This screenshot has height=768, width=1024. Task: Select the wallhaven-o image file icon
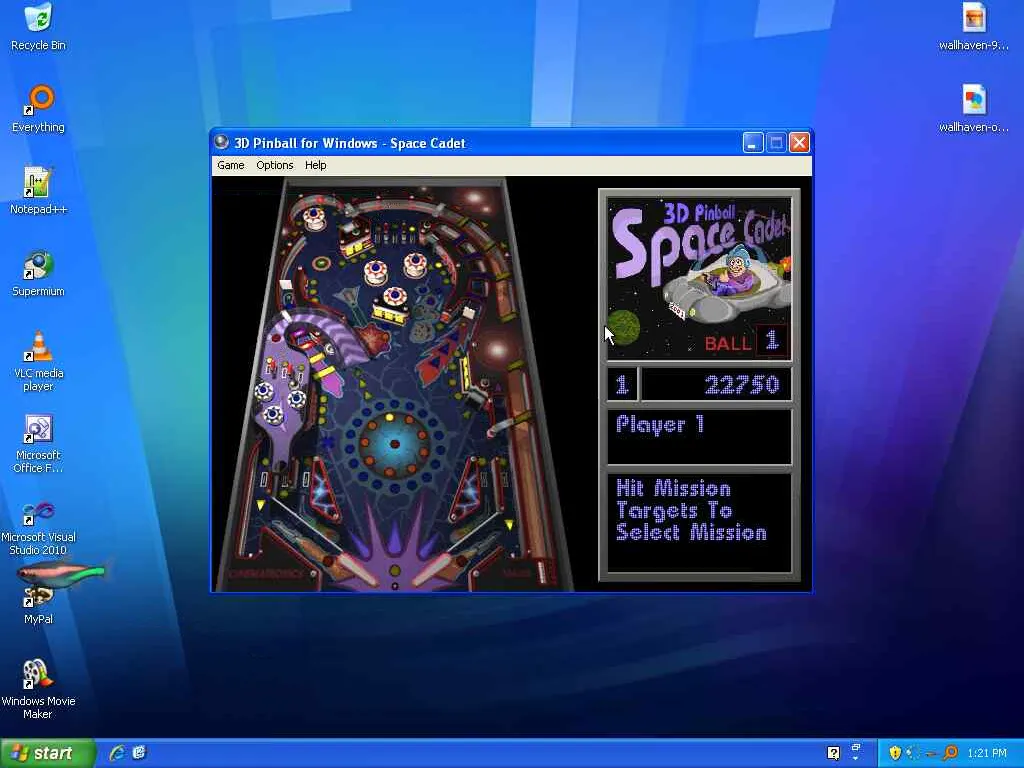[974, 108]
